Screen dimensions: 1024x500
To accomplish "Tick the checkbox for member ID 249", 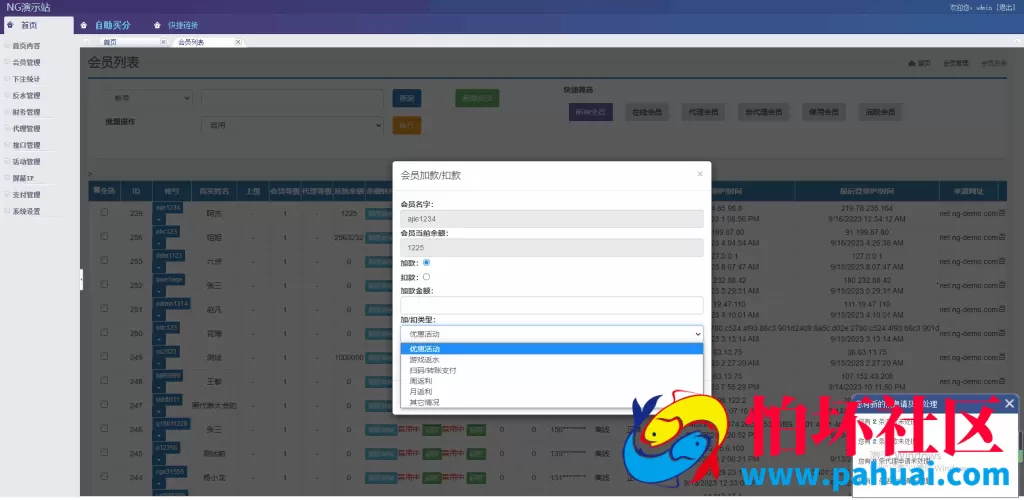I will [104, 356].
